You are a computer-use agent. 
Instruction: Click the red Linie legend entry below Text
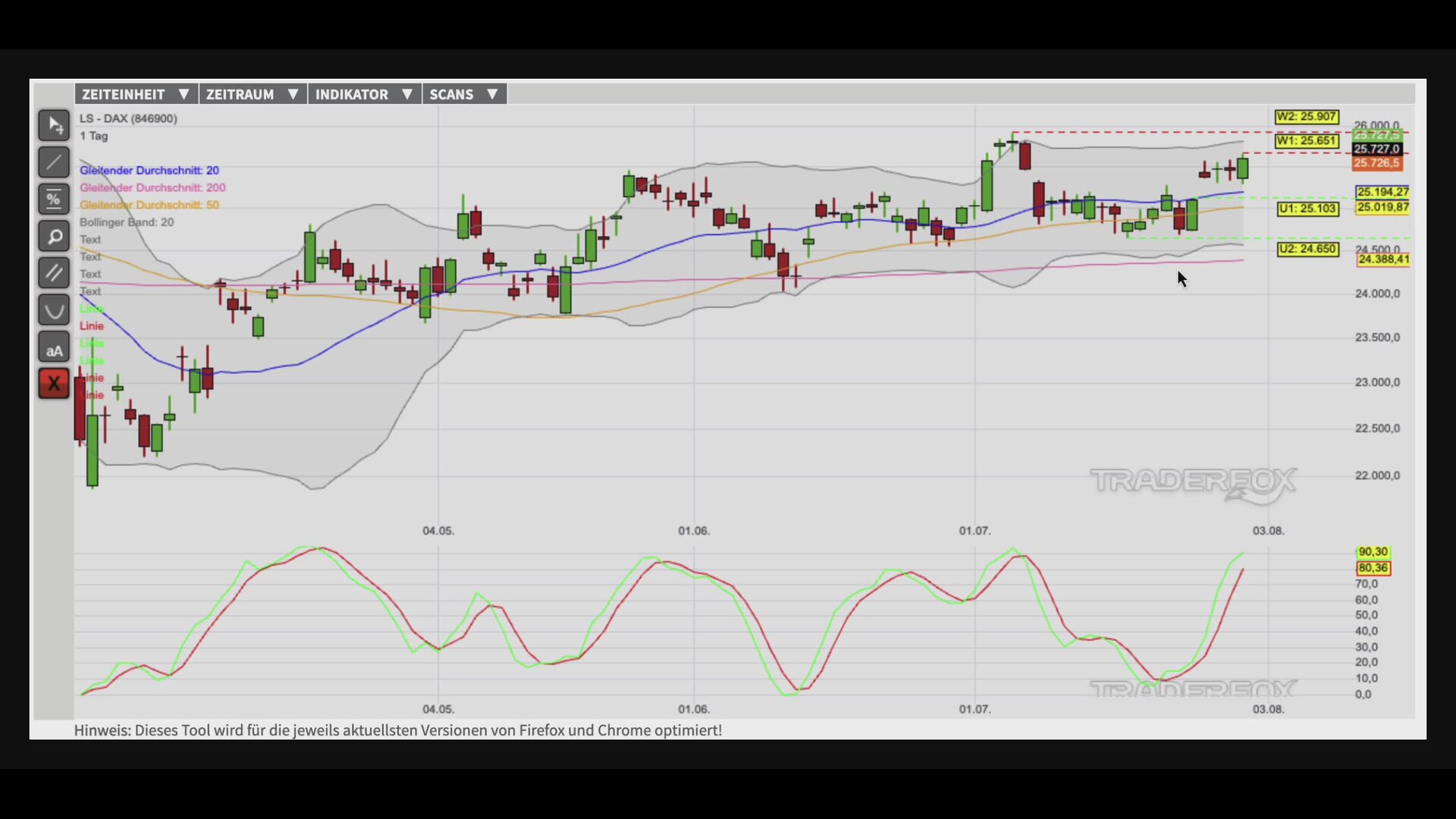pyautogui.click(x=92, y=326)
